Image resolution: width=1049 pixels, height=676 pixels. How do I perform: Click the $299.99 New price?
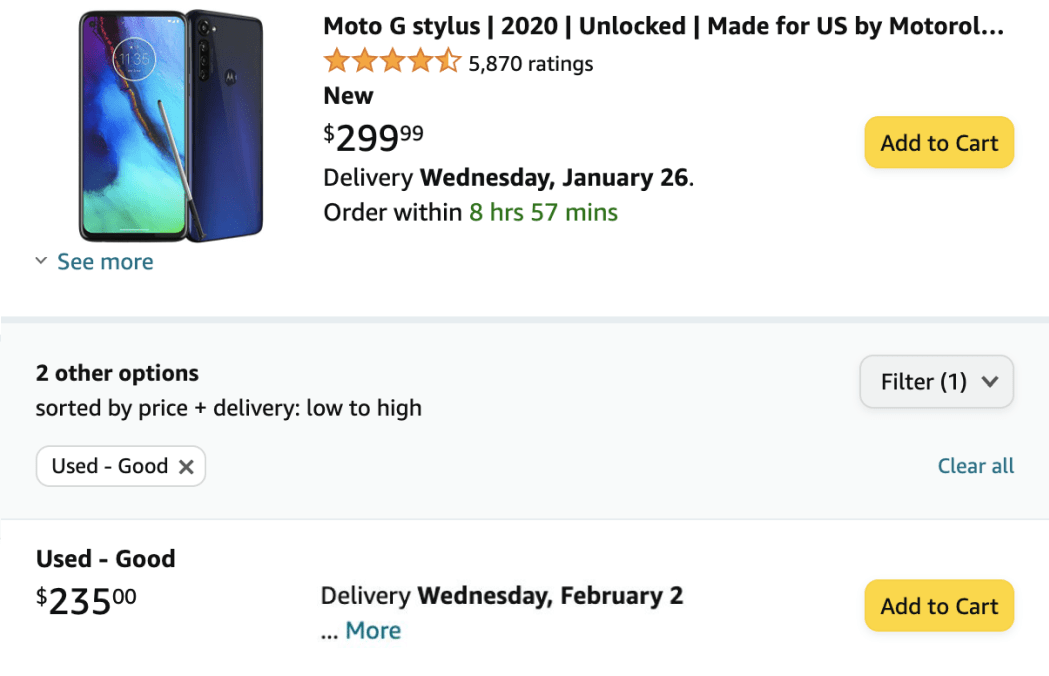373,137
